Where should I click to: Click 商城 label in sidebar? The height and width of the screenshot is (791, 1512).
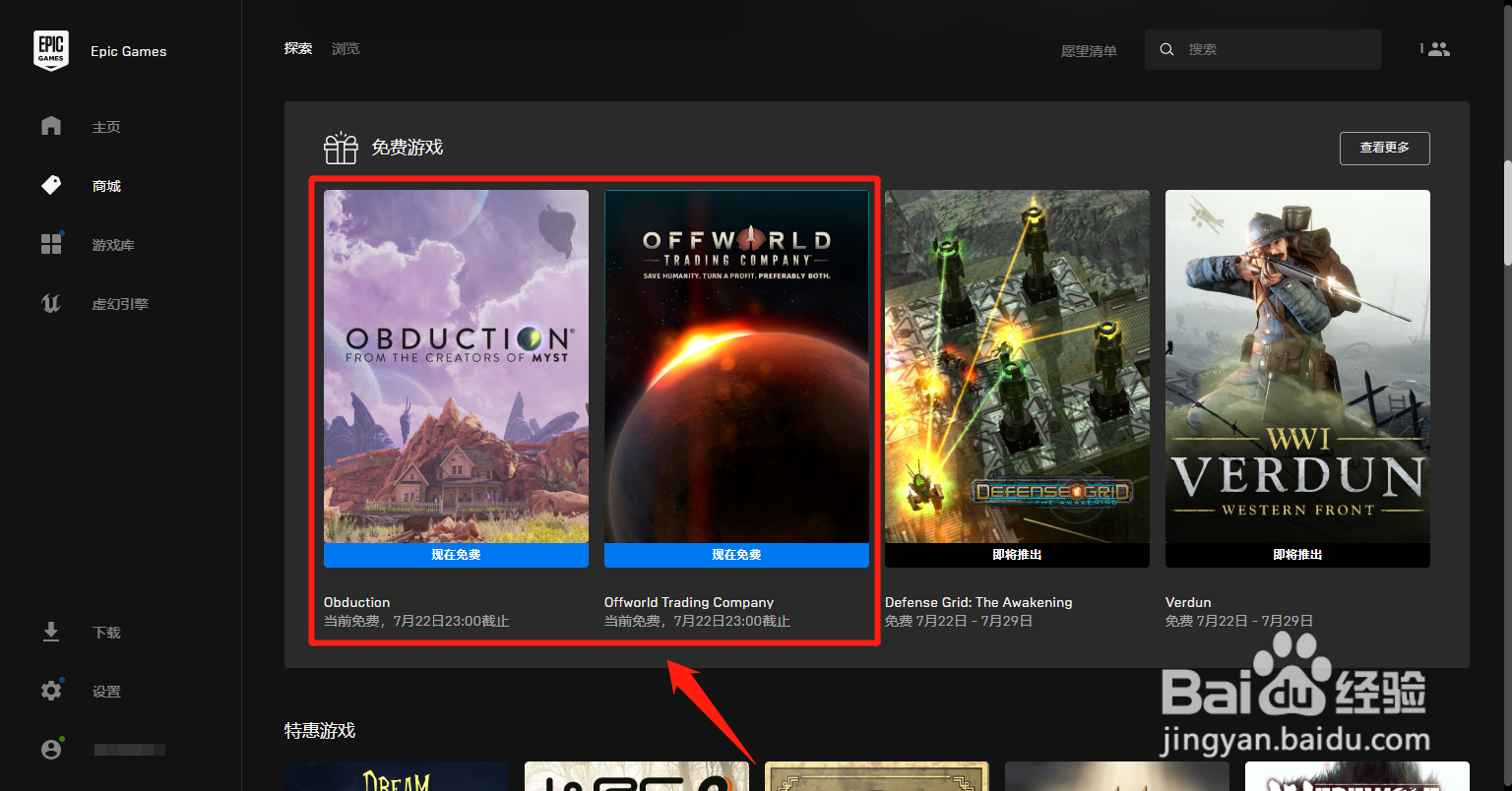(106, 186)
